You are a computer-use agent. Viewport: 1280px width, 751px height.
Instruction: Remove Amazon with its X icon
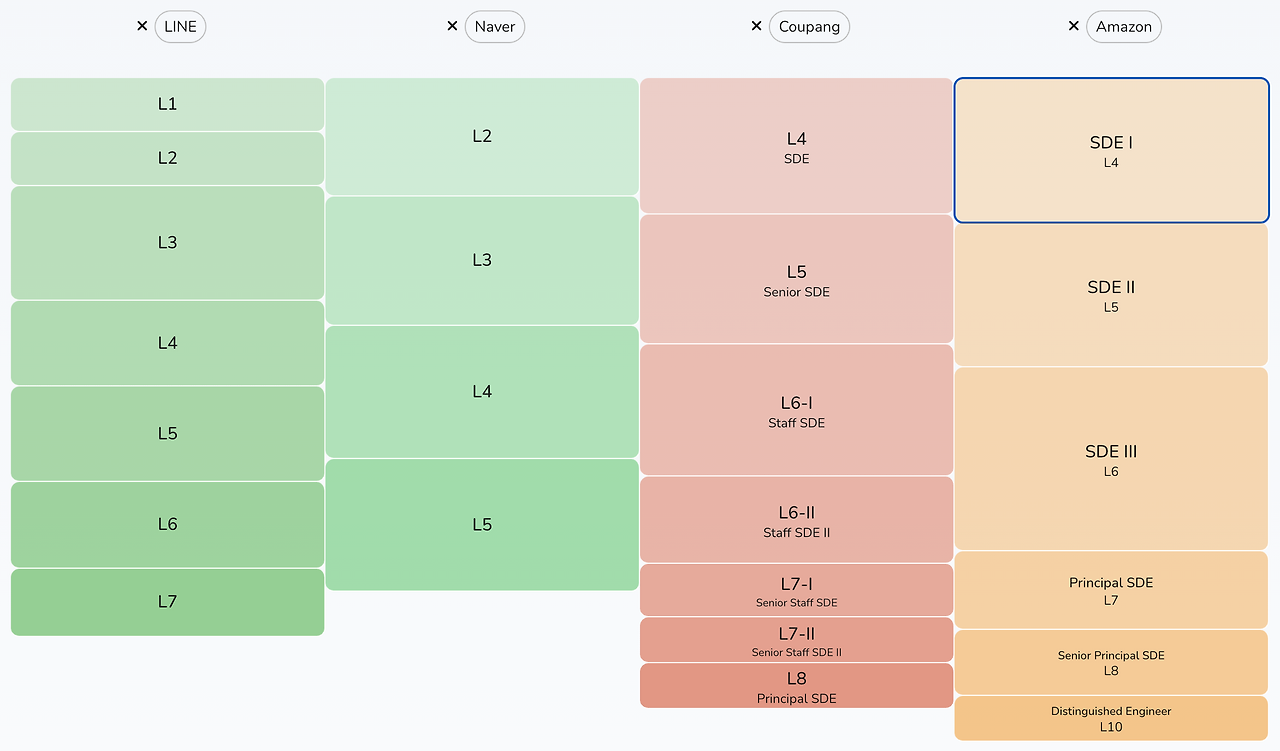coord(1074,26)
